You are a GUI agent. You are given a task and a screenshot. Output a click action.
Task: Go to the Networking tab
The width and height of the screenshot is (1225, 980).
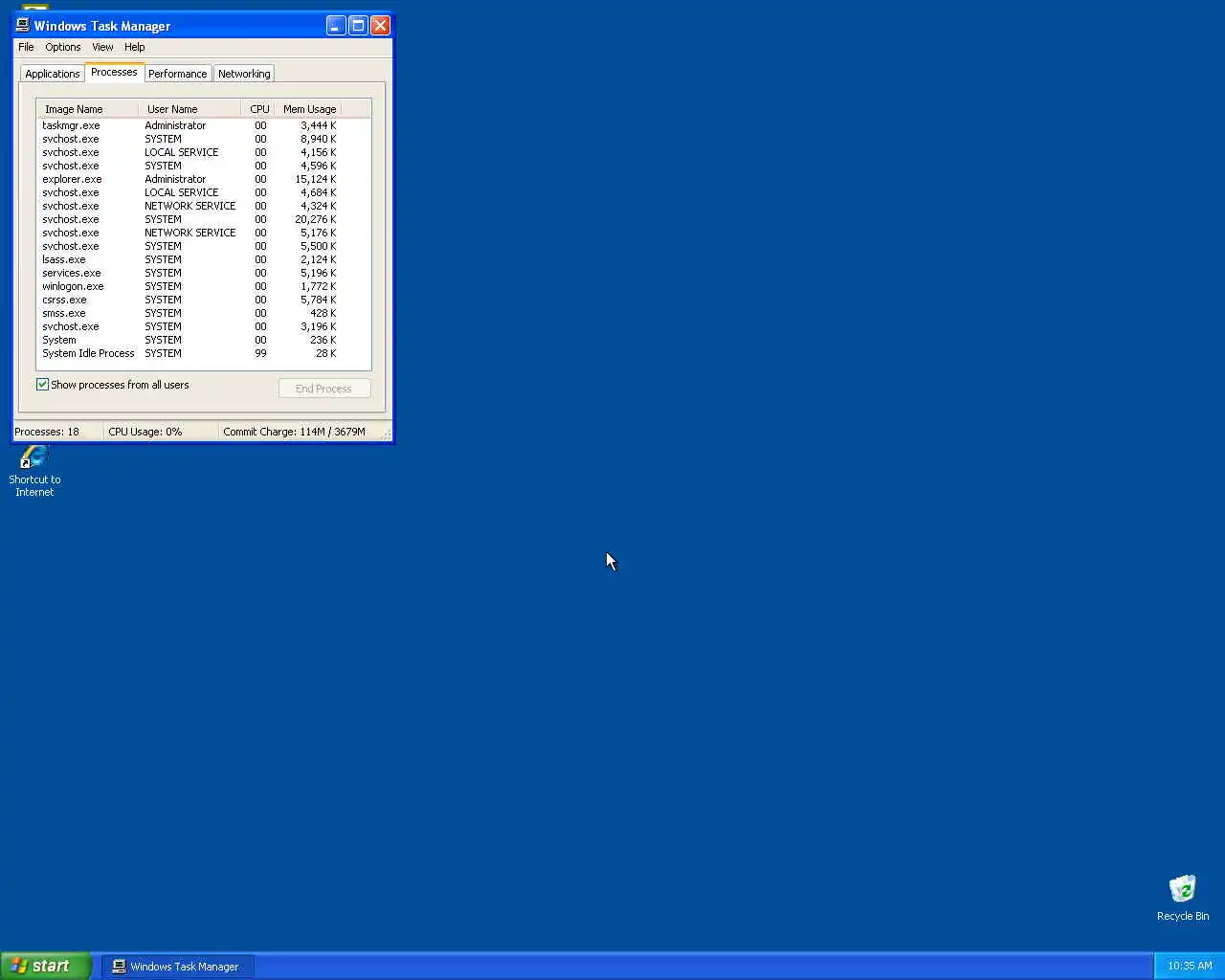coord(244,74)
